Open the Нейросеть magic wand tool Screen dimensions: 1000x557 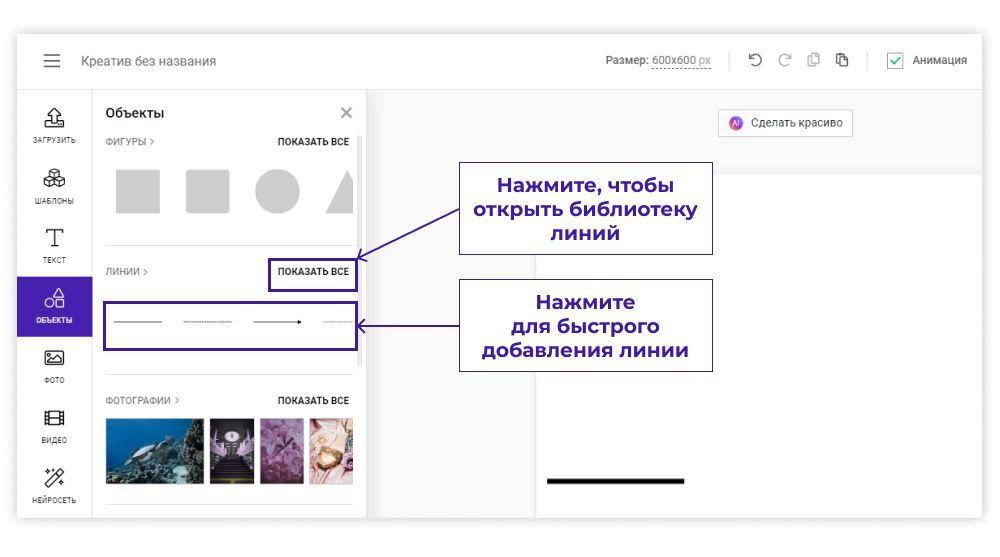54,486
